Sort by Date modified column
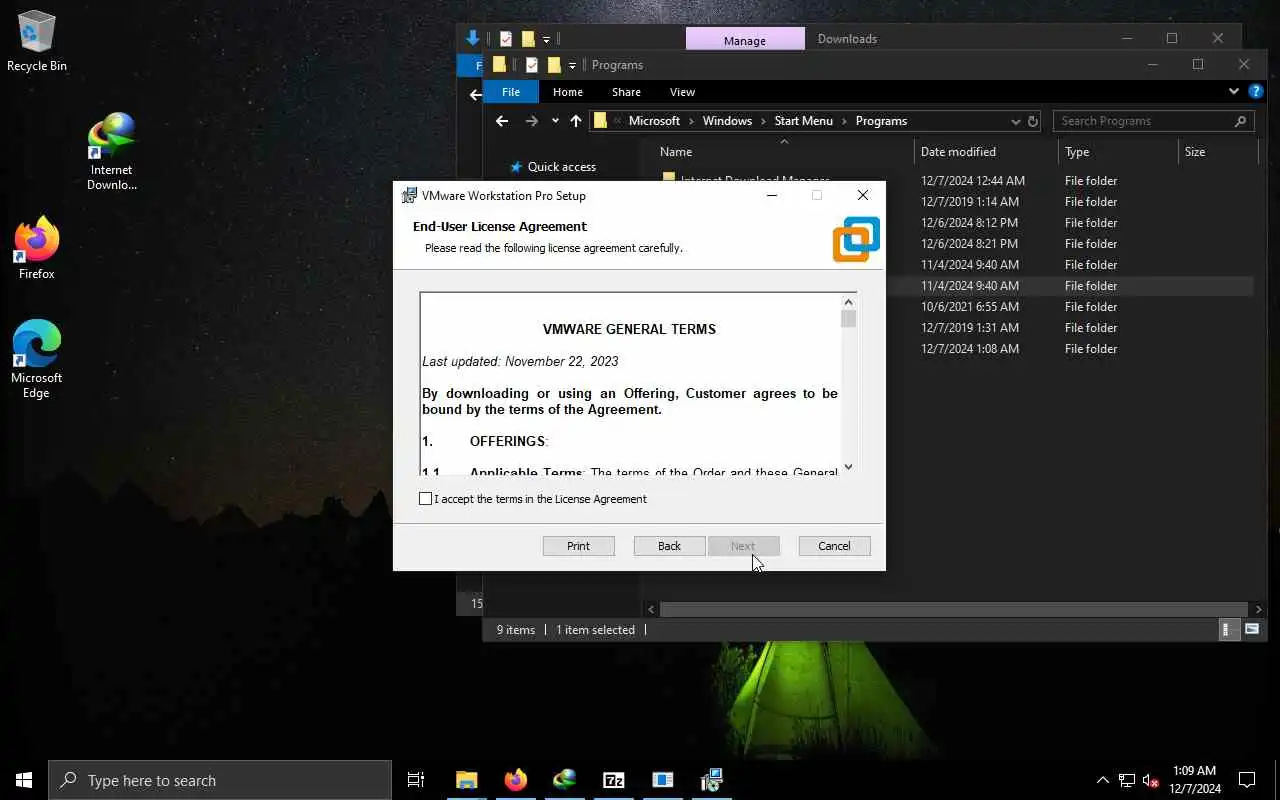The image size is (1280, 800). [x=958, y=152]
